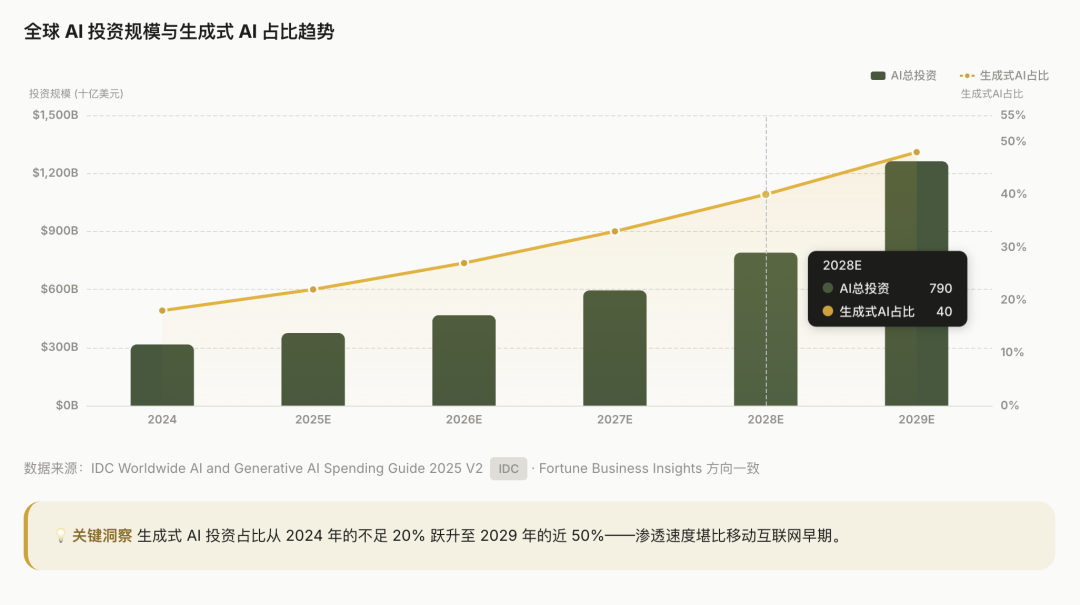
Task: Click the $0B axis label
Action: [x=67, y=406]
